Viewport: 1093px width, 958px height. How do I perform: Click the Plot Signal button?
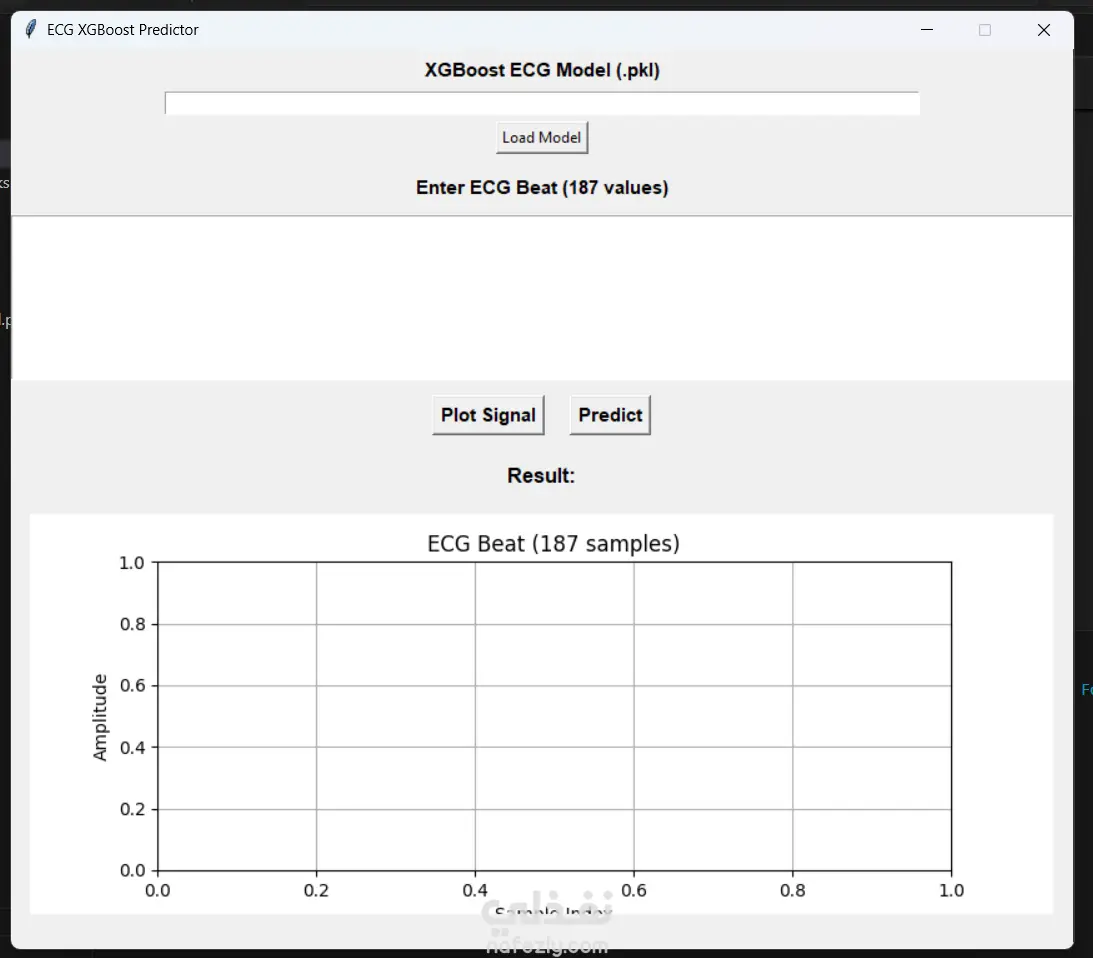[x=488, y=415]
